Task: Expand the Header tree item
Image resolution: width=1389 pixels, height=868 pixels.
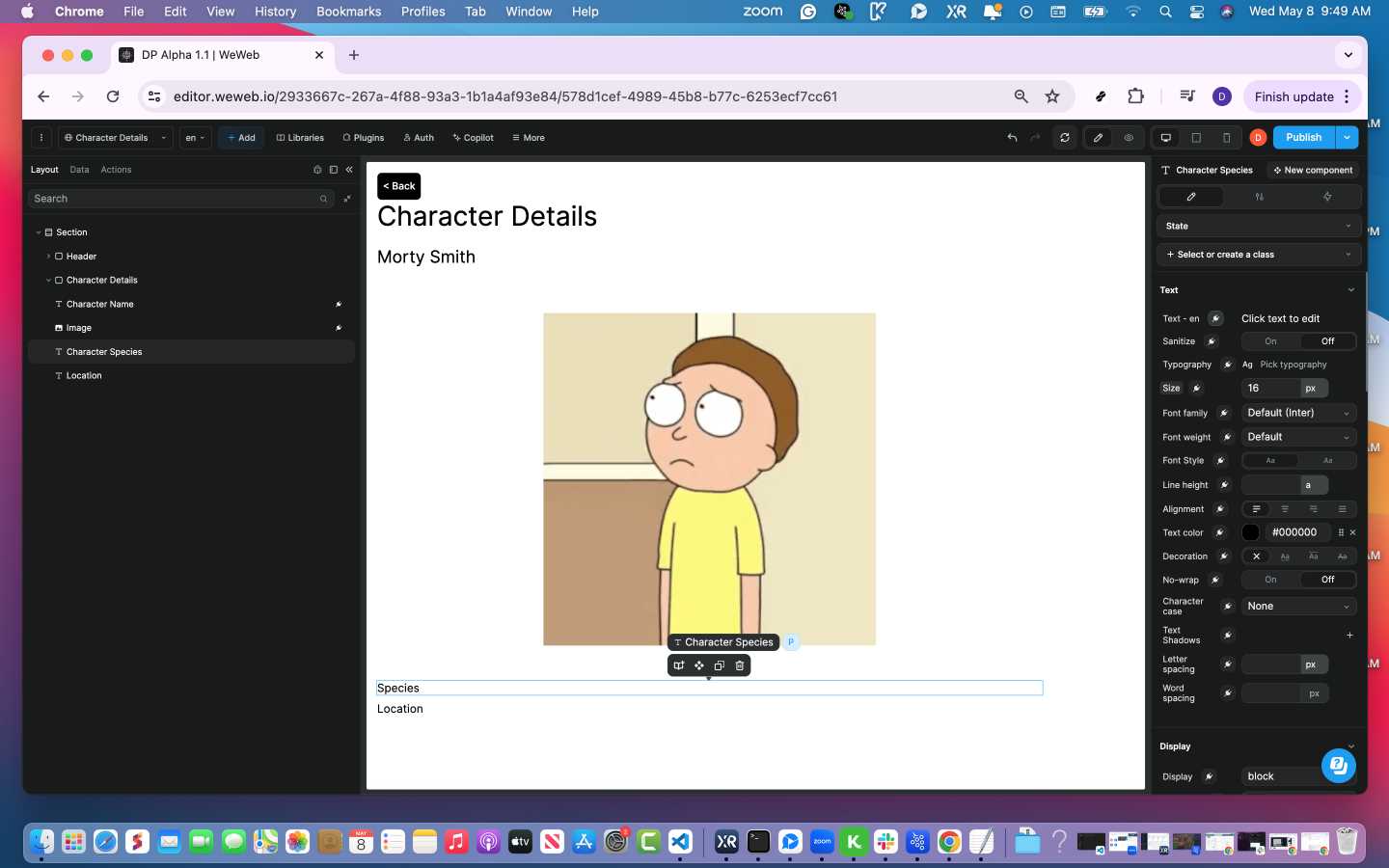Action: coord(48,257)
